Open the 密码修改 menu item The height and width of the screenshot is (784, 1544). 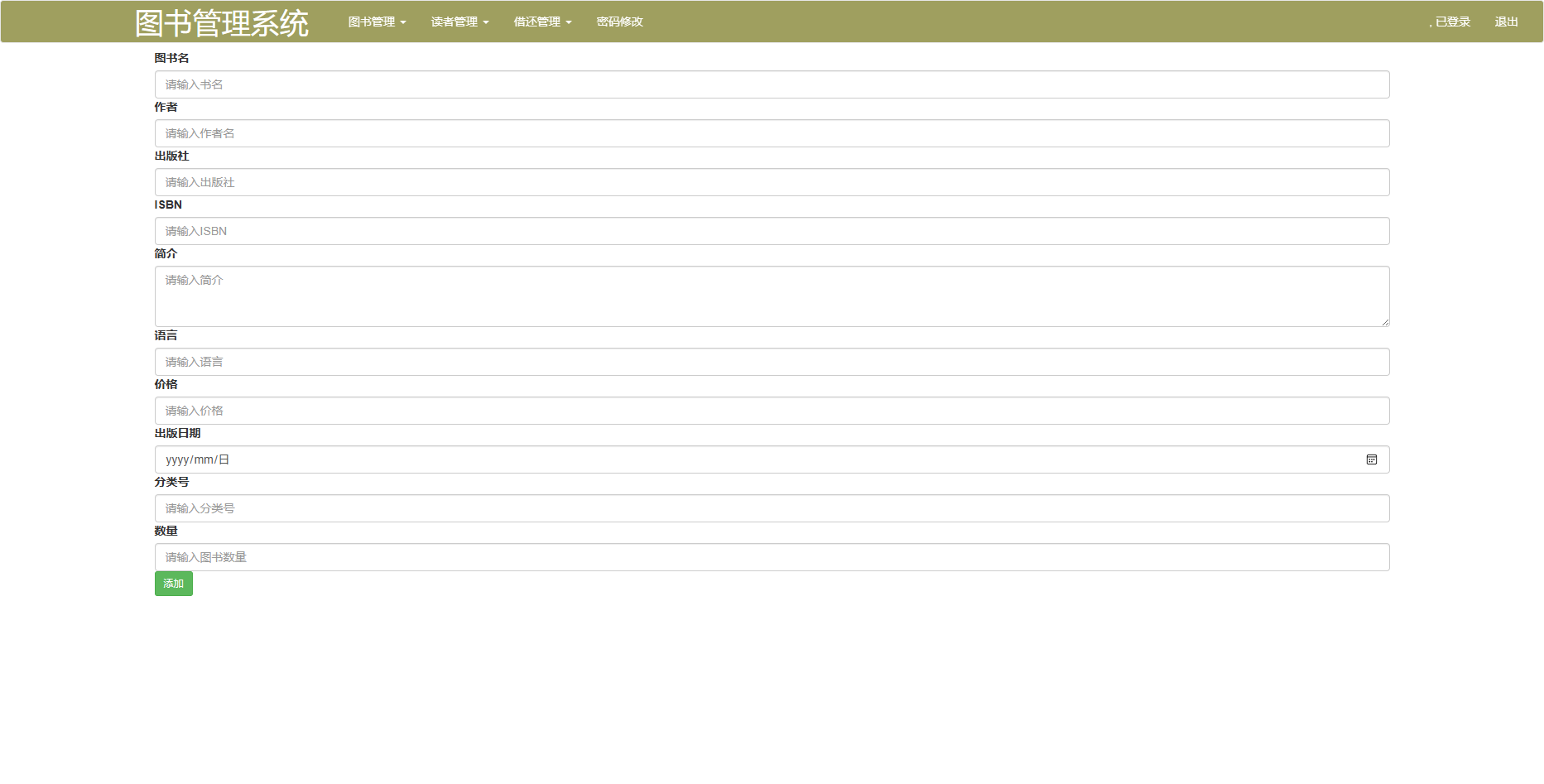[619, 22]
